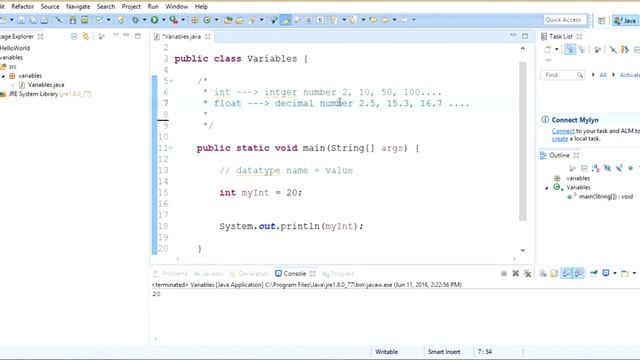Toggle Hide Fields in Outline
Image resolution: width=640 pixels, height=360 pixels.
[607, 168]
